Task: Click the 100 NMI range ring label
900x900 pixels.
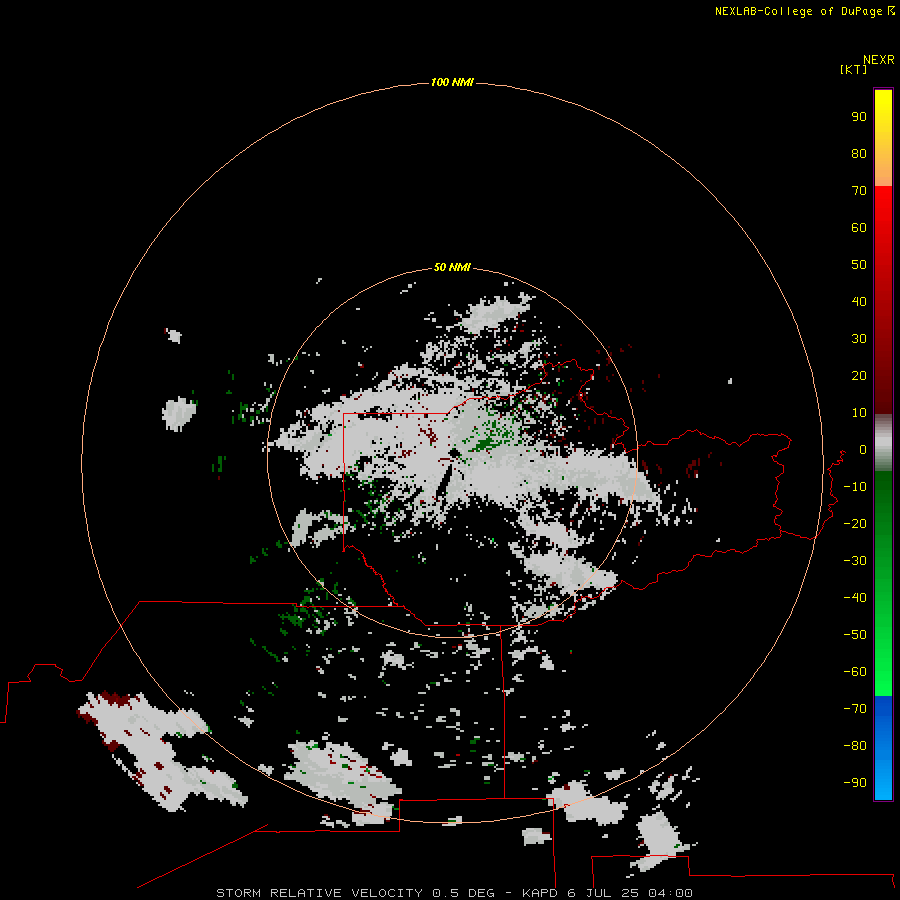Action: (x=452, y=82)
